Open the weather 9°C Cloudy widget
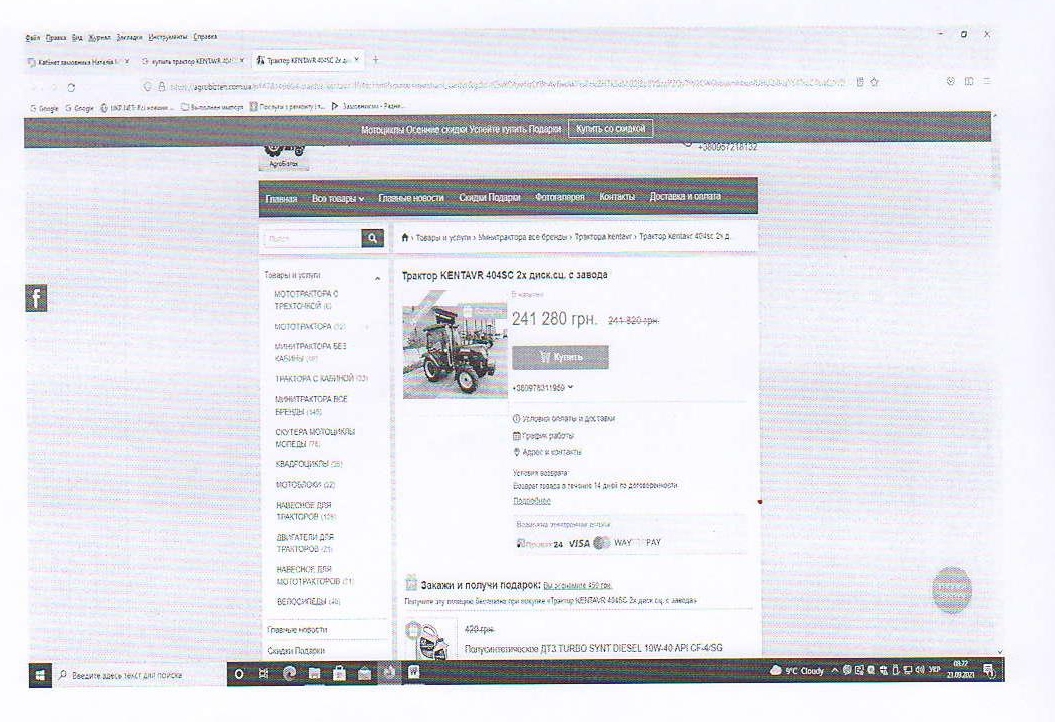Screen dimensions: 1055x722 pos(797,671)
